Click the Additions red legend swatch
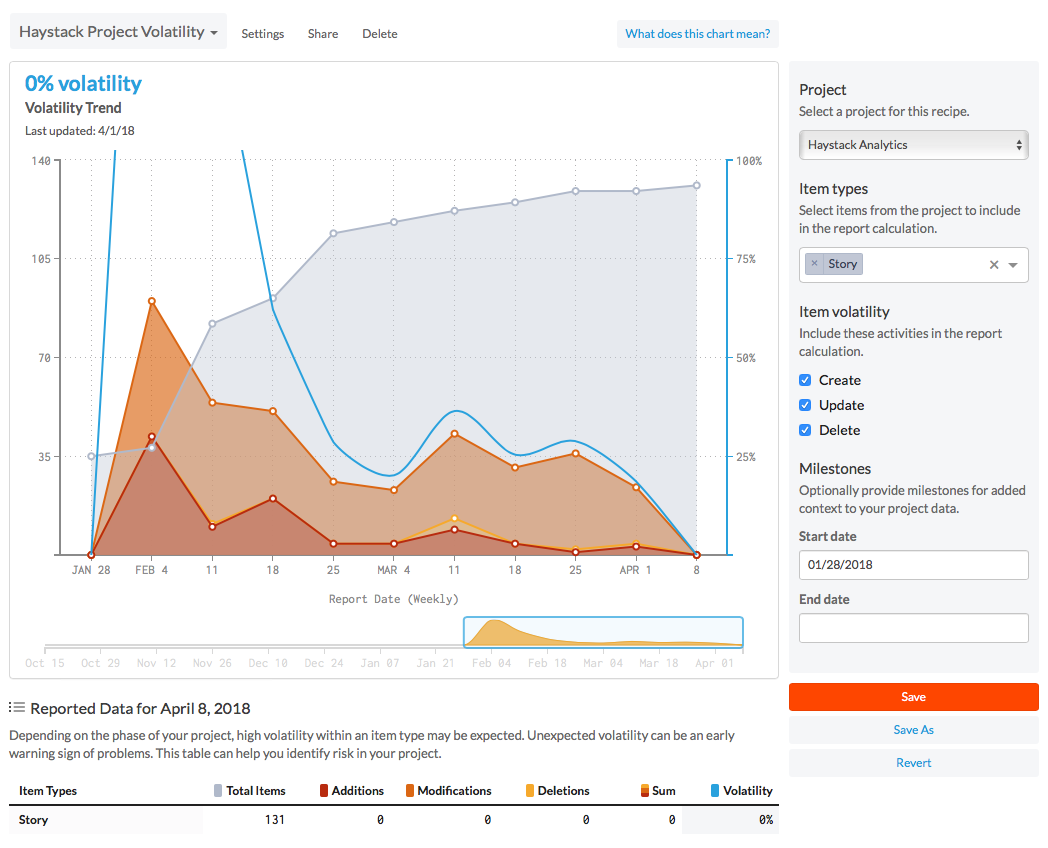This screenshot has width=1048, height=848. tap(324, 791)
